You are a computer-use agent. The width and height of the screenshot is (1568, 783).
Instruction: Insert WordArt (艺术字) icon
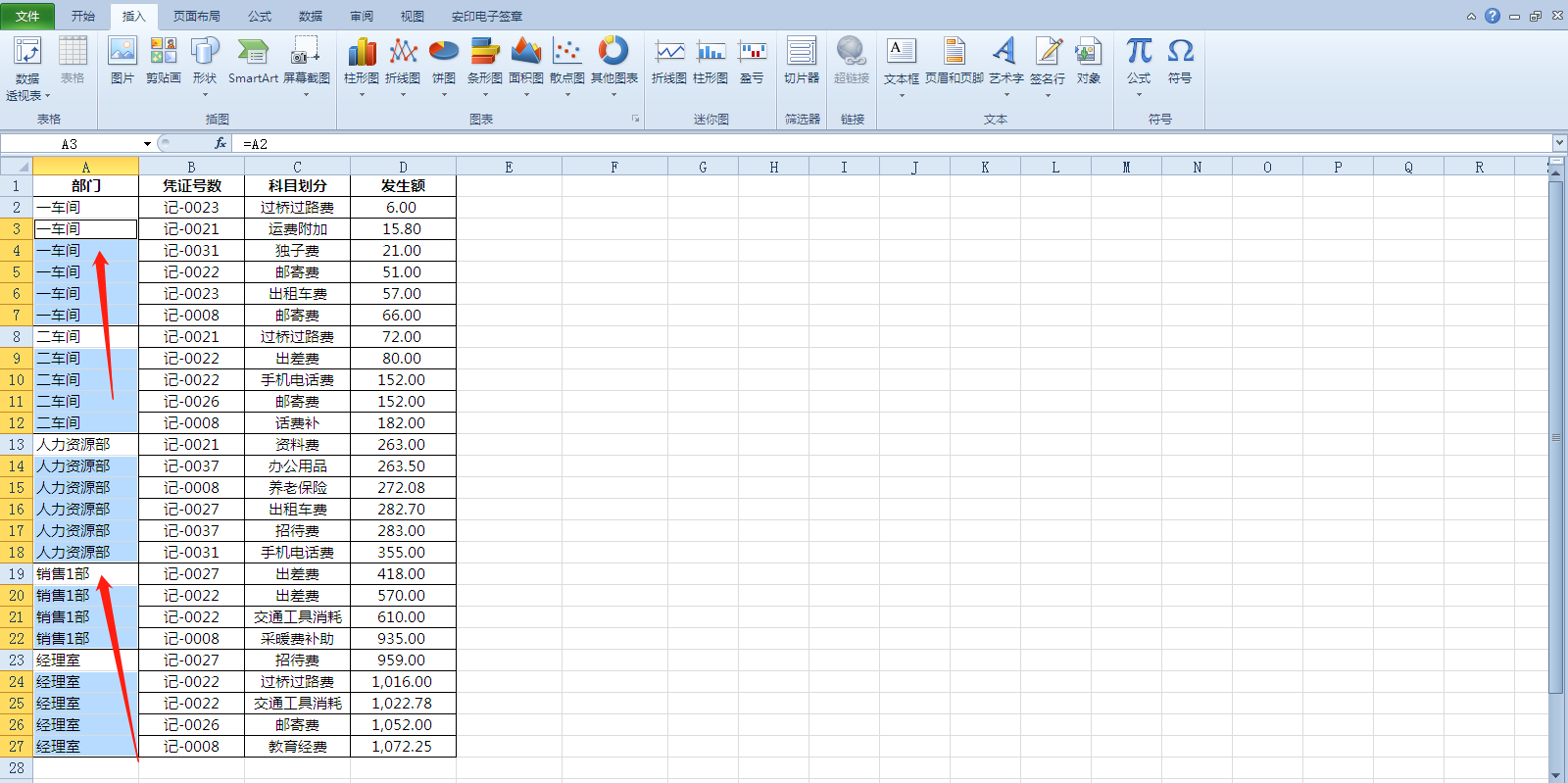pos(1005,51)
